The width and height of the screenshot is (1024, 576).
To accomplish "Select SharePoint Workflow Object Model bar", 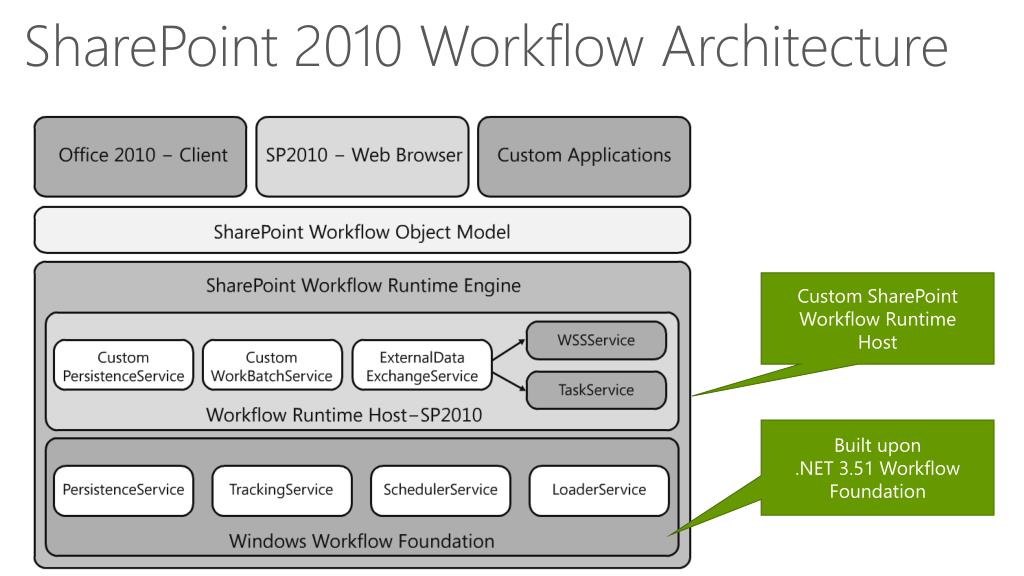I will (x=362, y=230).
